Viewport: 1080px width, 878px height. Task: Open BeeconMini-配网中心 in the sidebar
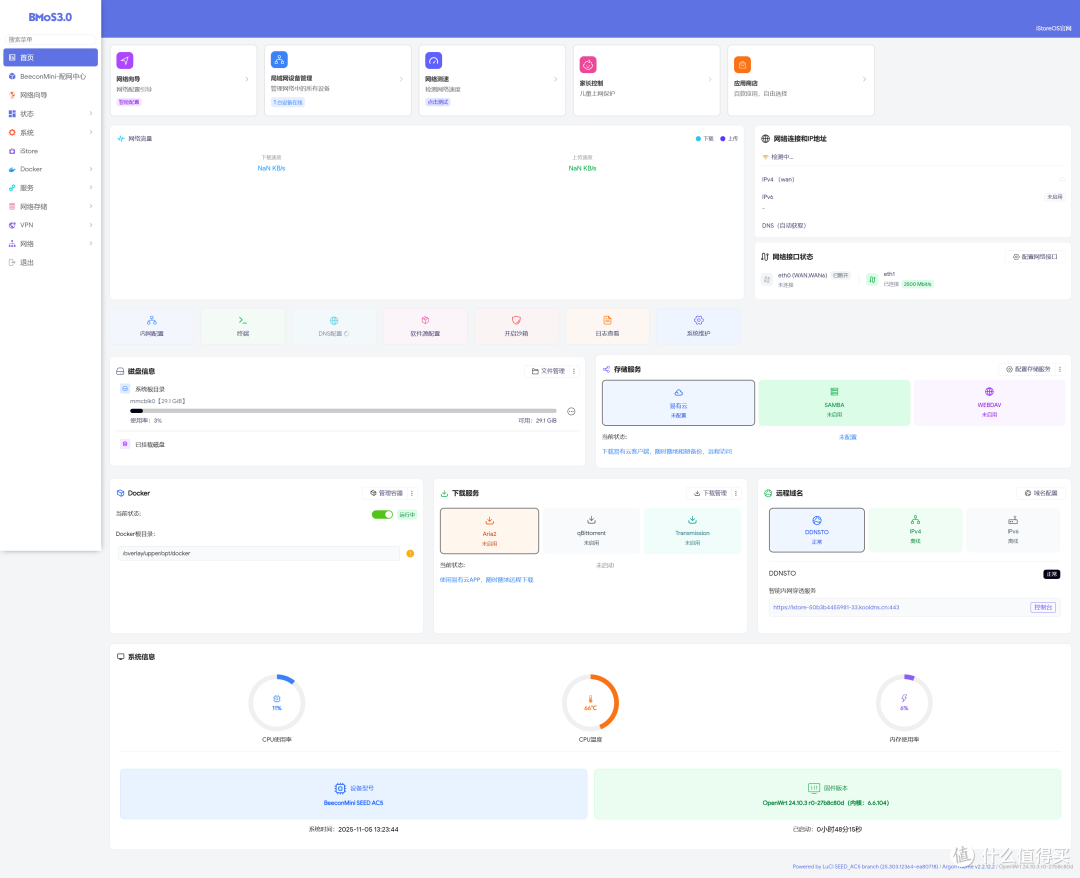click(50, 76)
